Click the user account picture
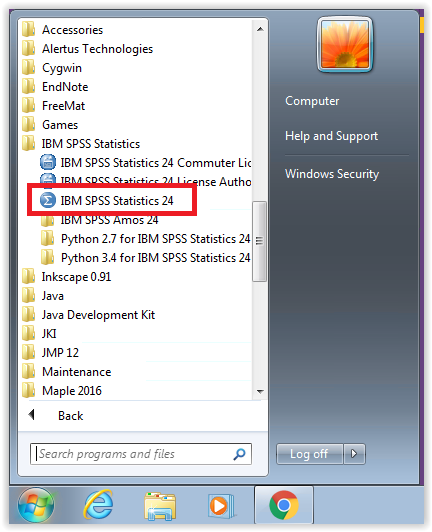 [x=345, y=44]
